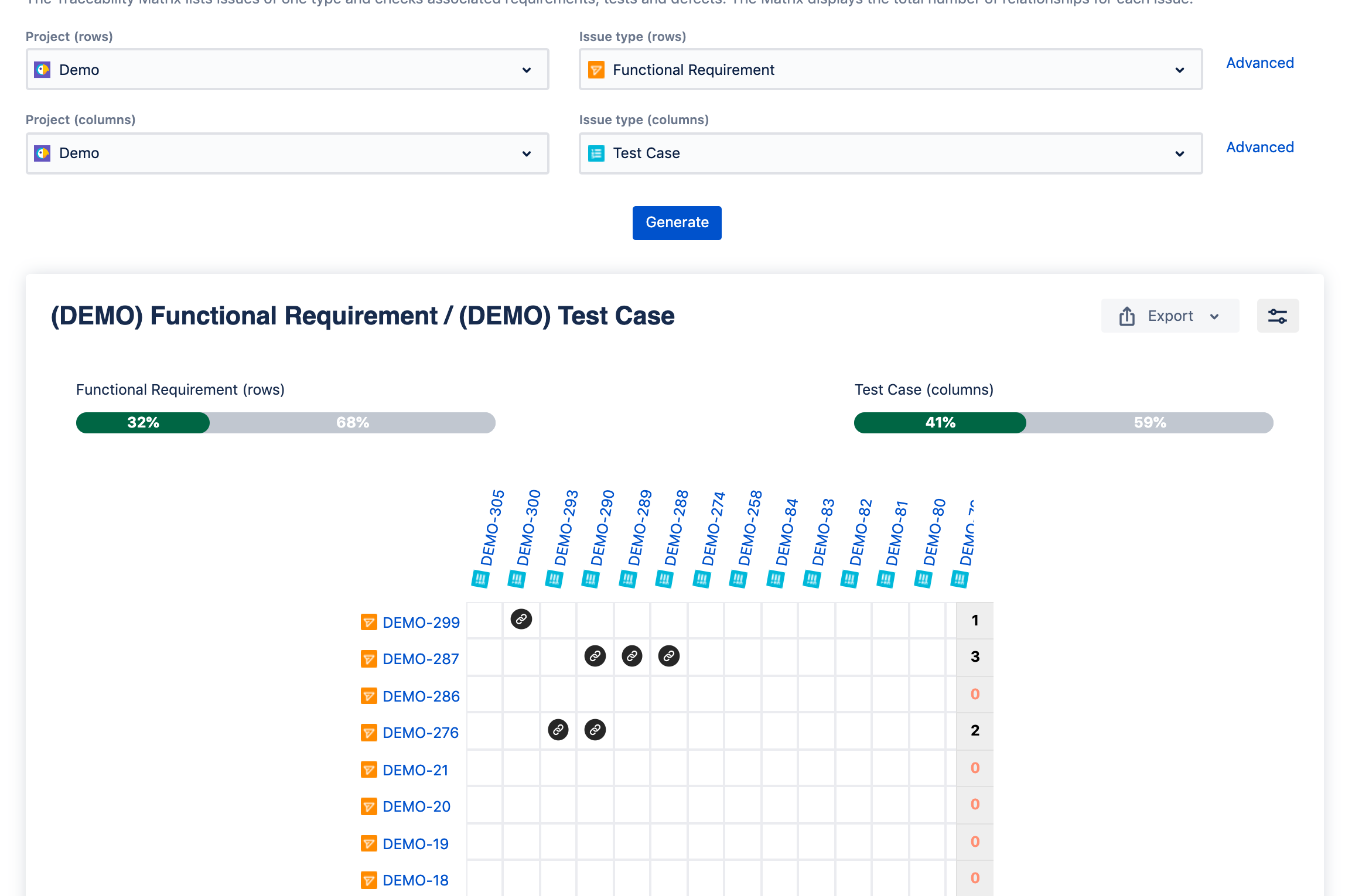Click test case icon under DEMO-80

pos(923,580)
